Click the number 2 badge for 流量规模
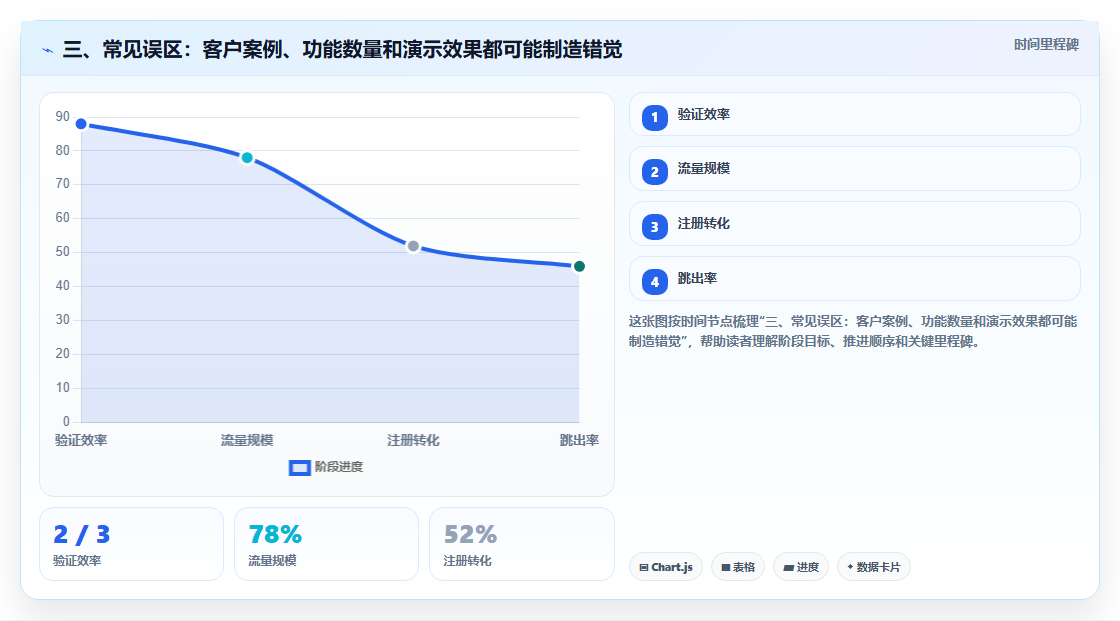 click(654, 172)
